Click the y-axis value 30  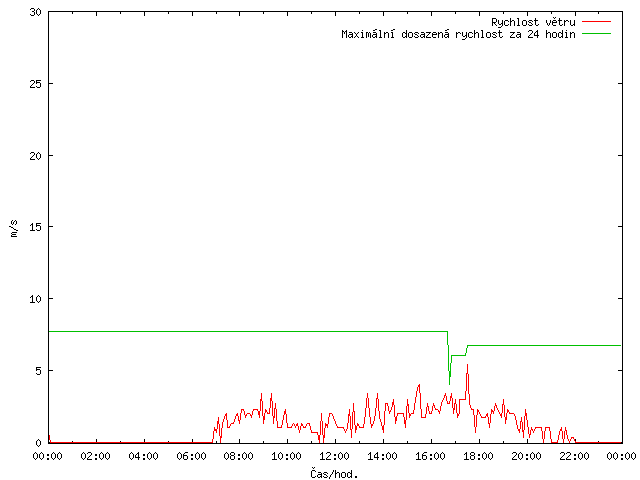(36, 12)
